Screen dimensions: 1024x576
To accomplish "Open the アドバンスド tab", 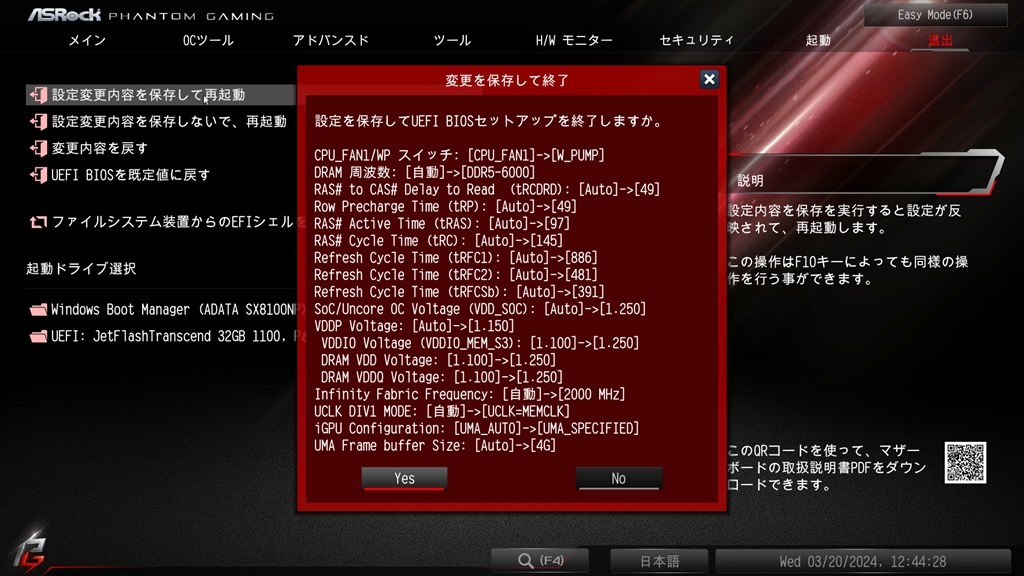I will click(330, 40).
